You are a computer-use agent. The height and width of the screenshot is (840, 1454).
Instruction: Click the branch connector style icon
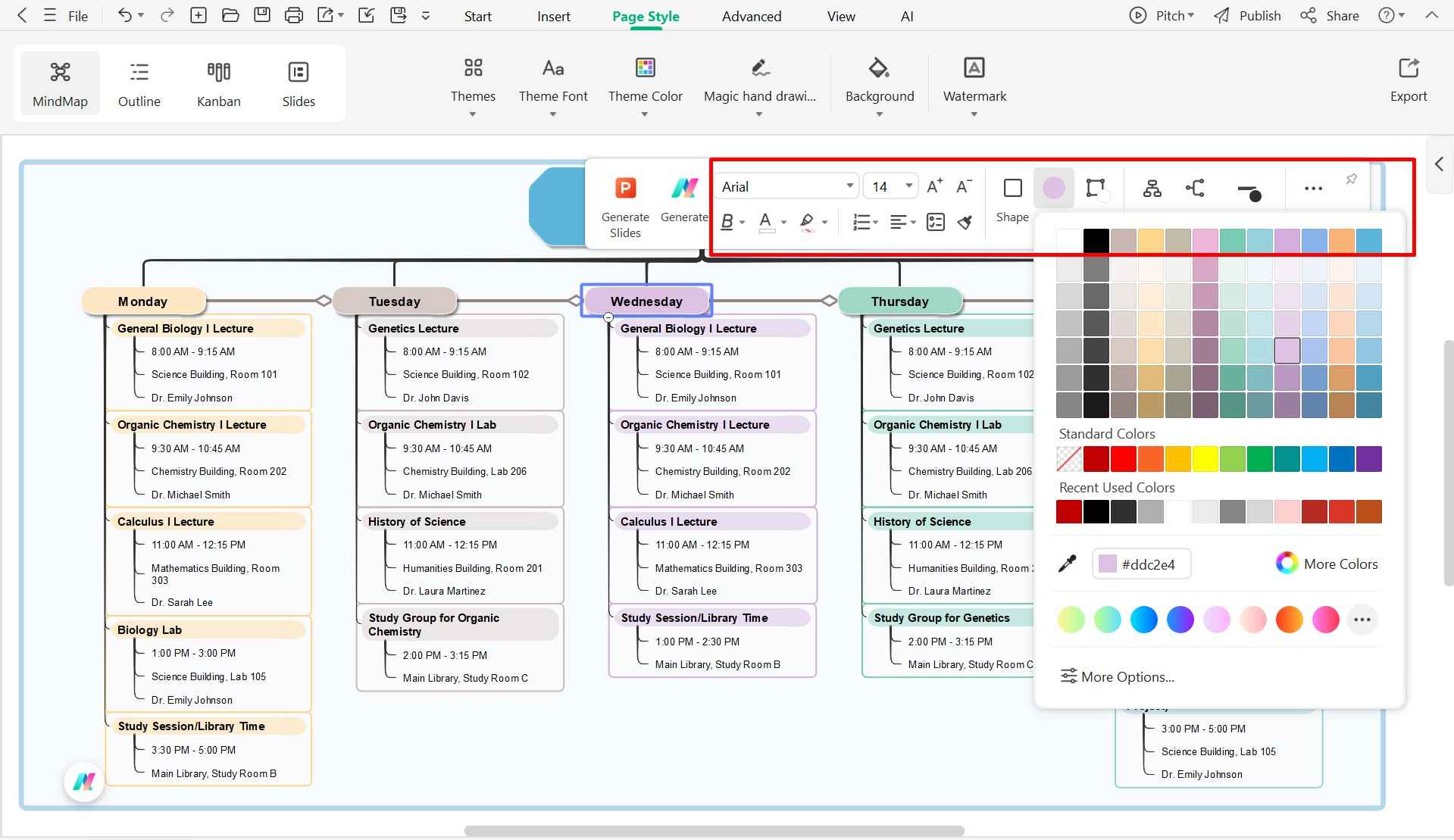point(1195,188)
